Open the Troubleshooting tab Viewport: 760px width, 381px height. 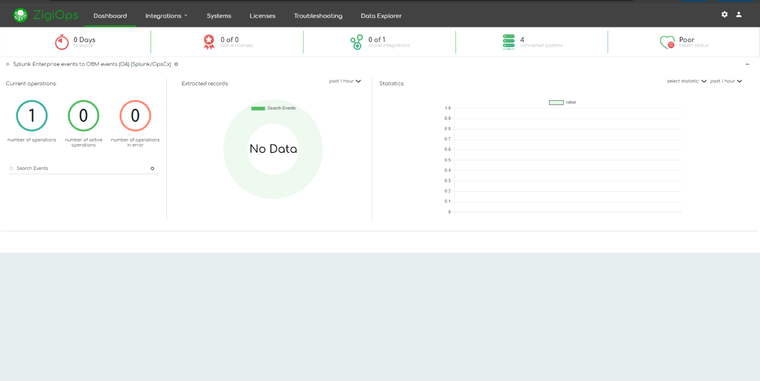click(x=318, y=16)
